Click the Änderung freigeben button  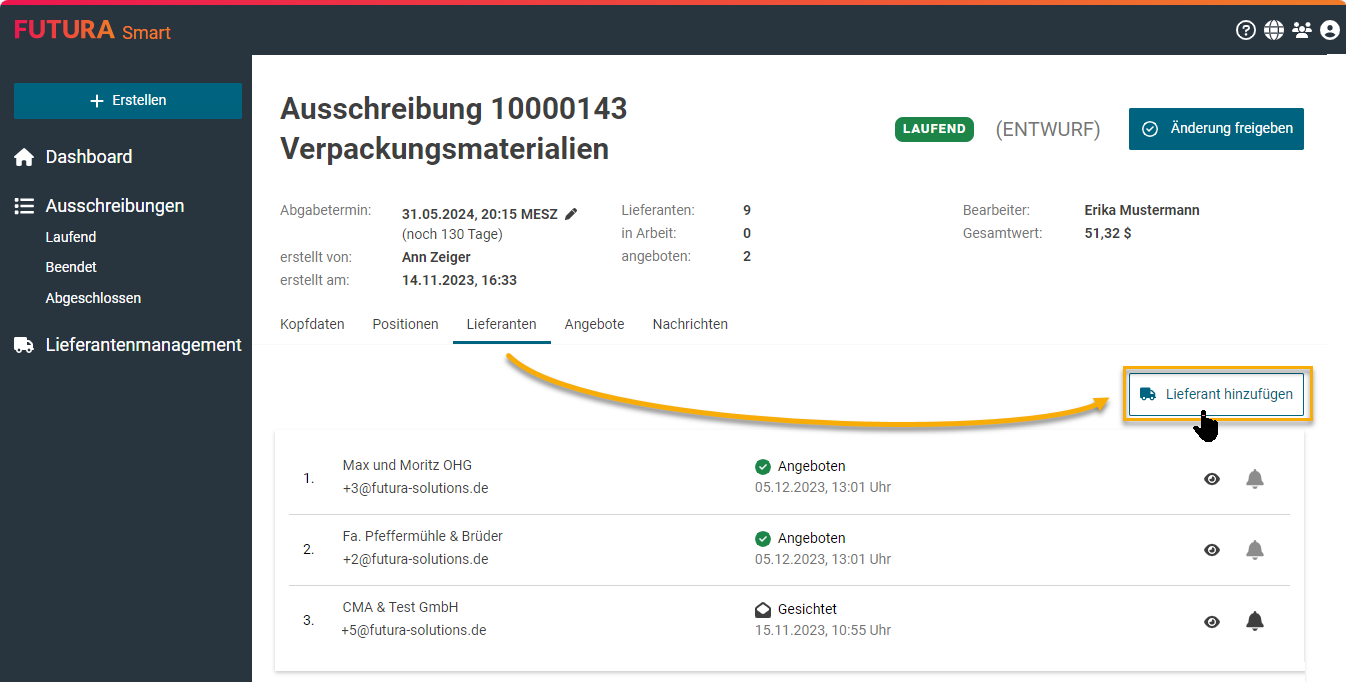[1216, 129]
